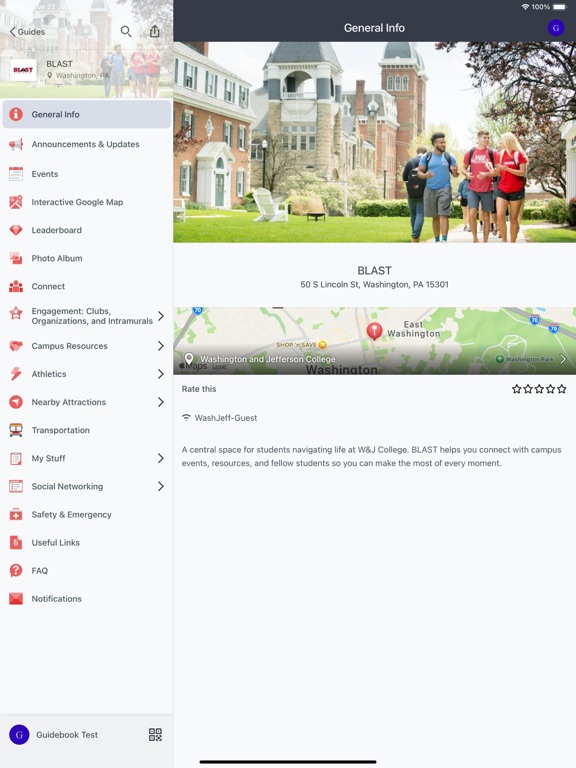Click the Leaderboard gem icon

[16, 230]
